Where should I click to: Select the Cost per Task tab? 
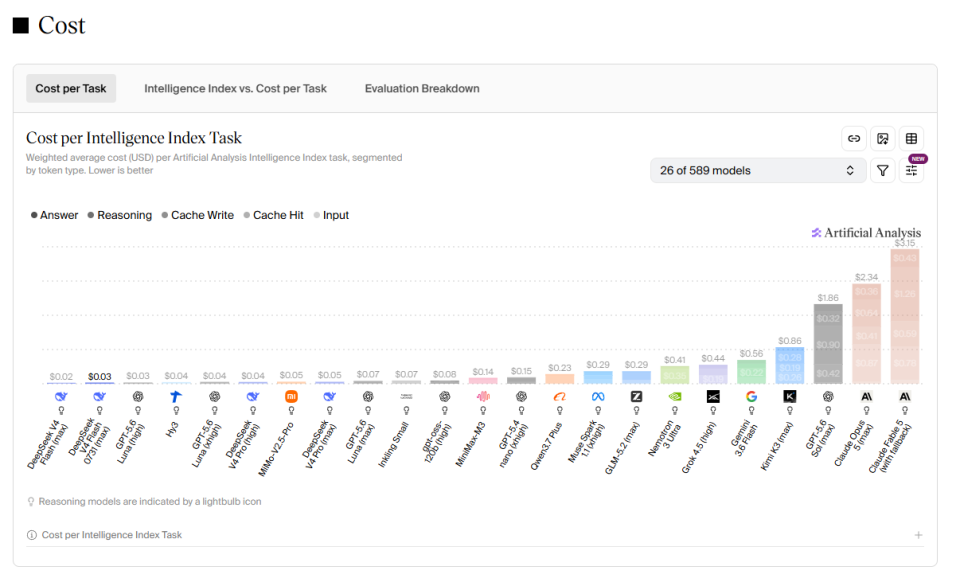click(71, 89)
